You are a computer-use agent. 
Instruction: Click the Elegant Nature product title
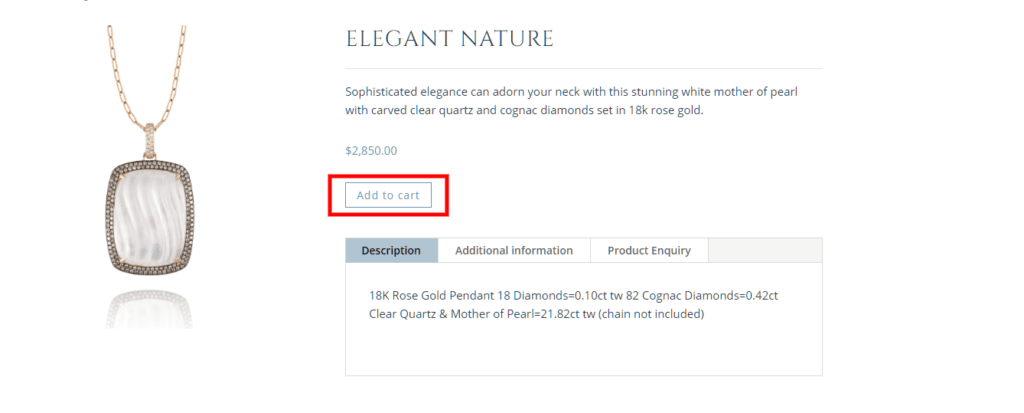coord(449,39)
